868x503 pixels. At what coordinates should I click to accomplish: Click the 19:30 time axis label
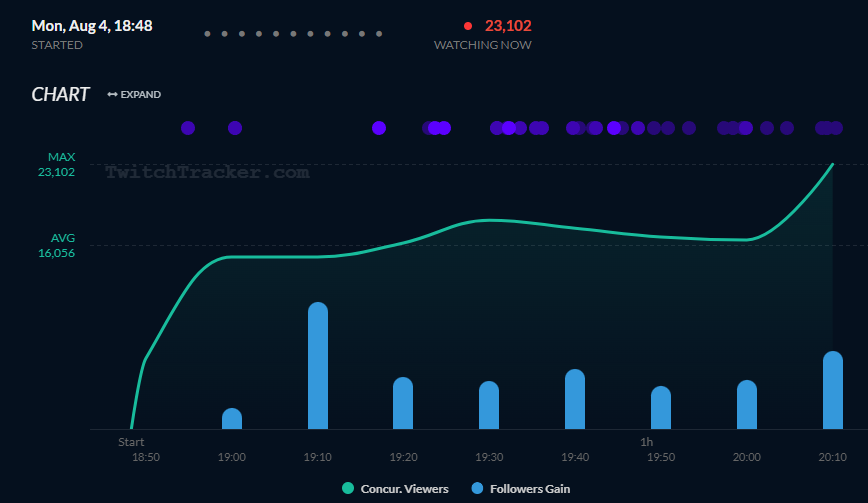pos(489,457)
